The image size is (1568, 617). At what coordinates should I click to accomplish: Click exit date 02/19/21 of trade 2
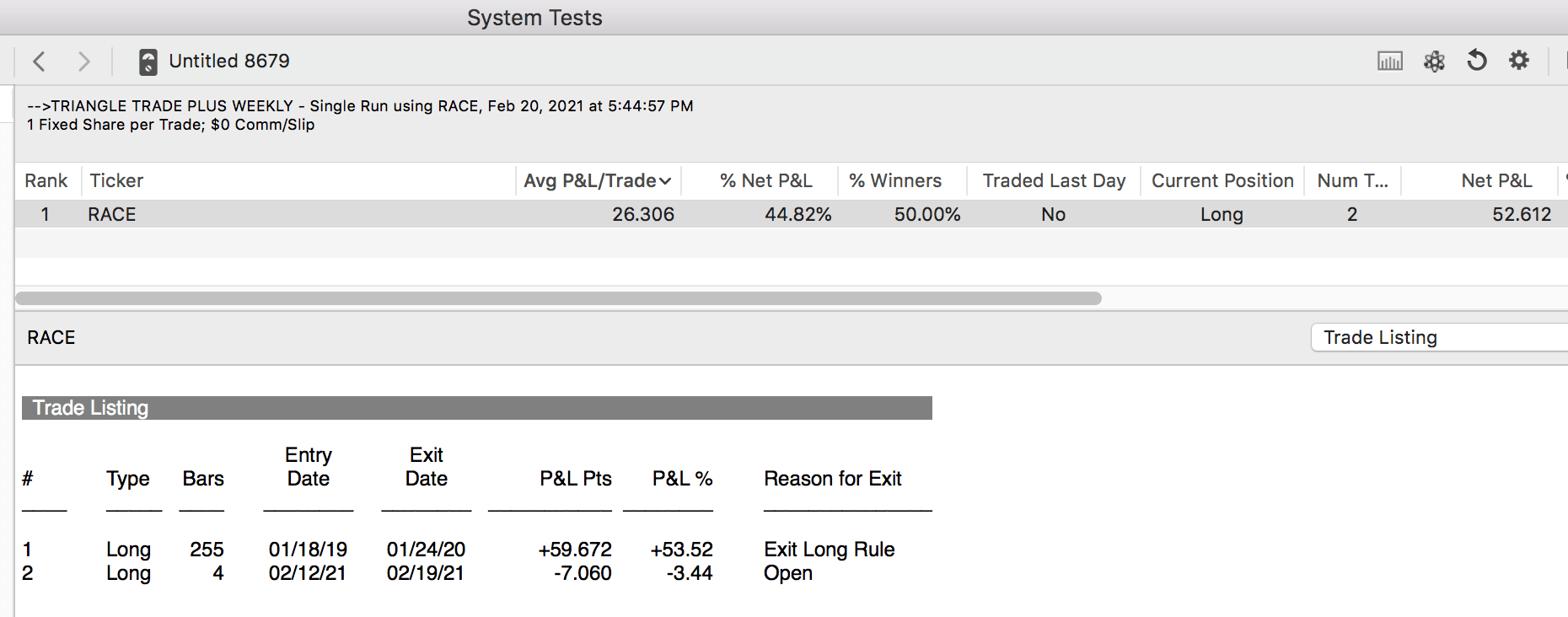coord(426,573)
